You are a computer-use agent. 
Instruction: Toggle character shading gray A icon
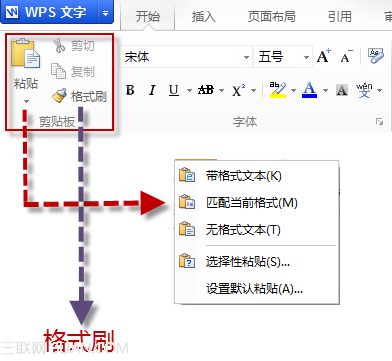coord(342,90)
